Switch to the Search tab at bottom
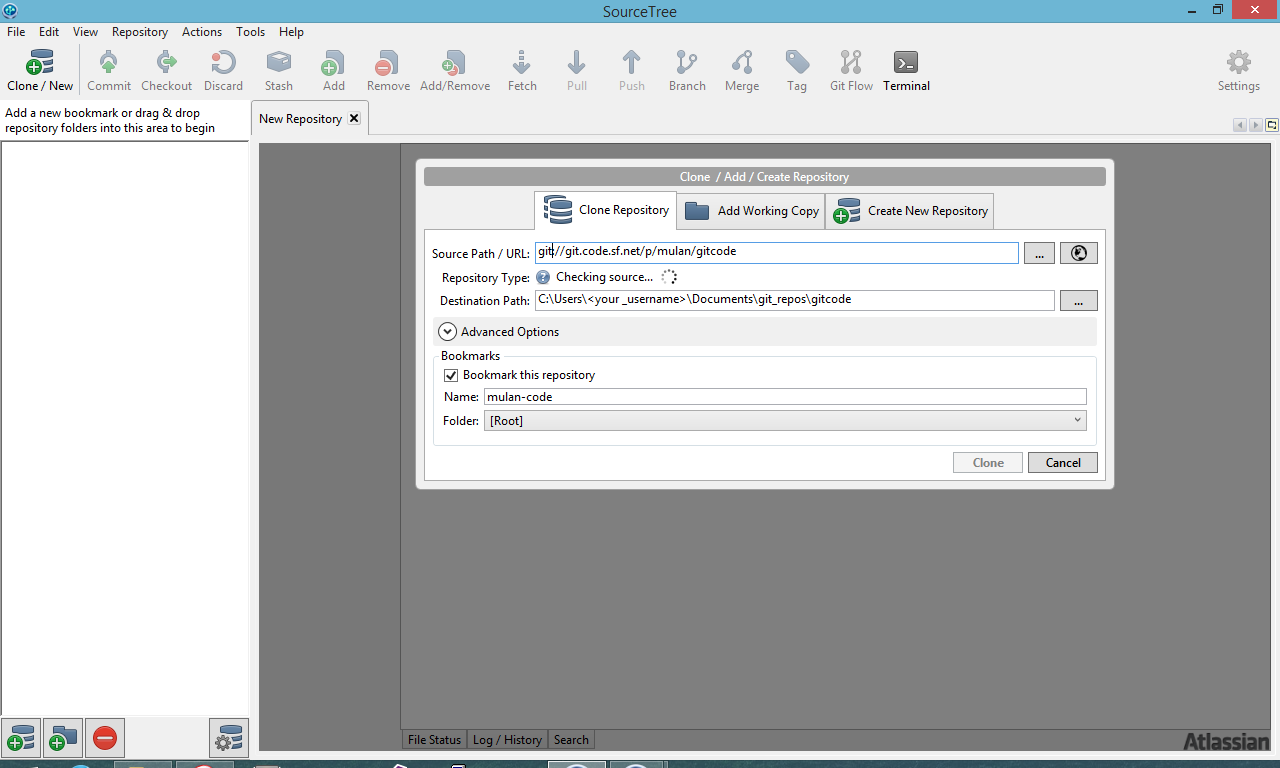The image size is (1280, 768). pos(571,740)
